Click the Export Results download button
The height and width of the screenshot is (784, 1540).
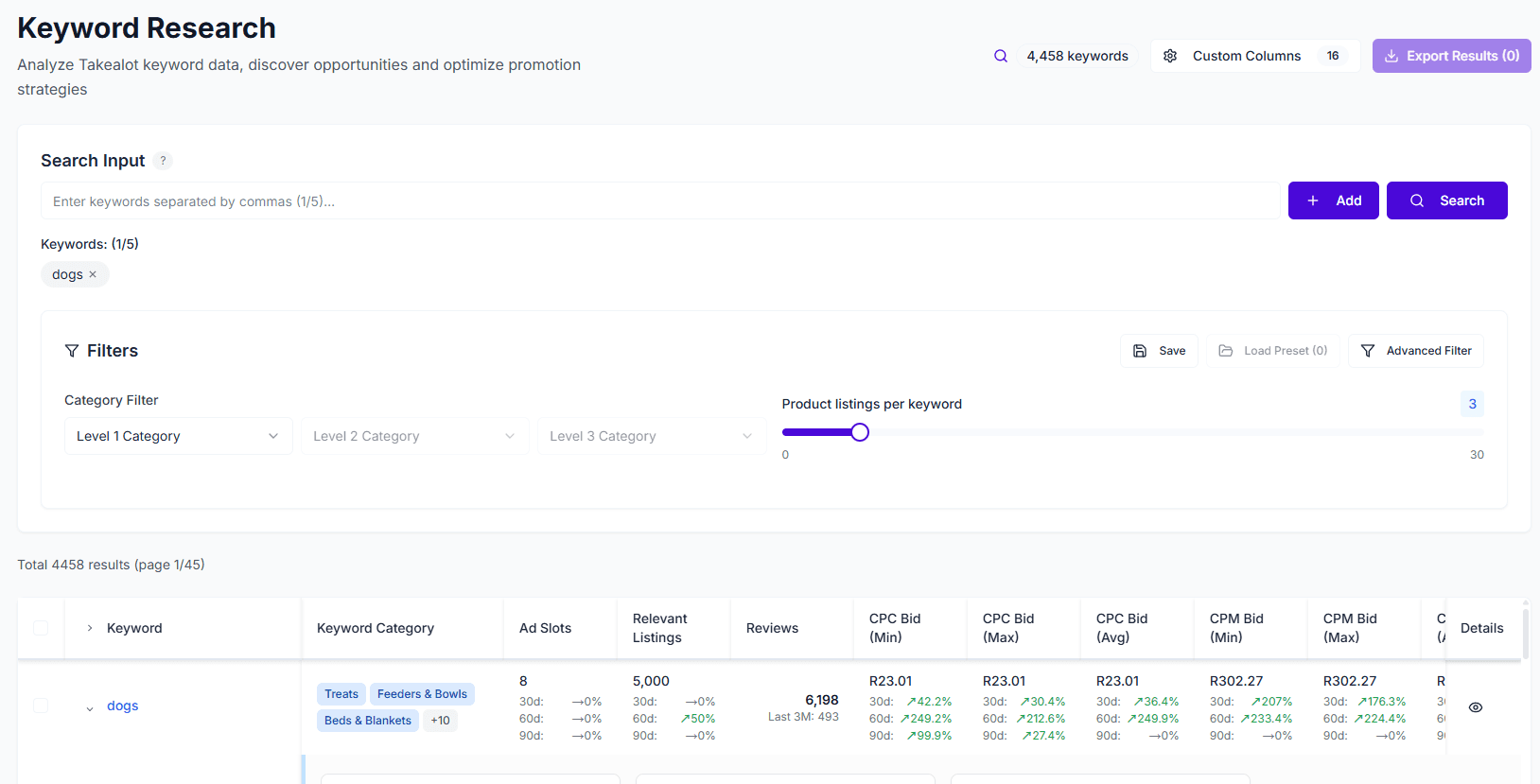(x=1451, y=56)
